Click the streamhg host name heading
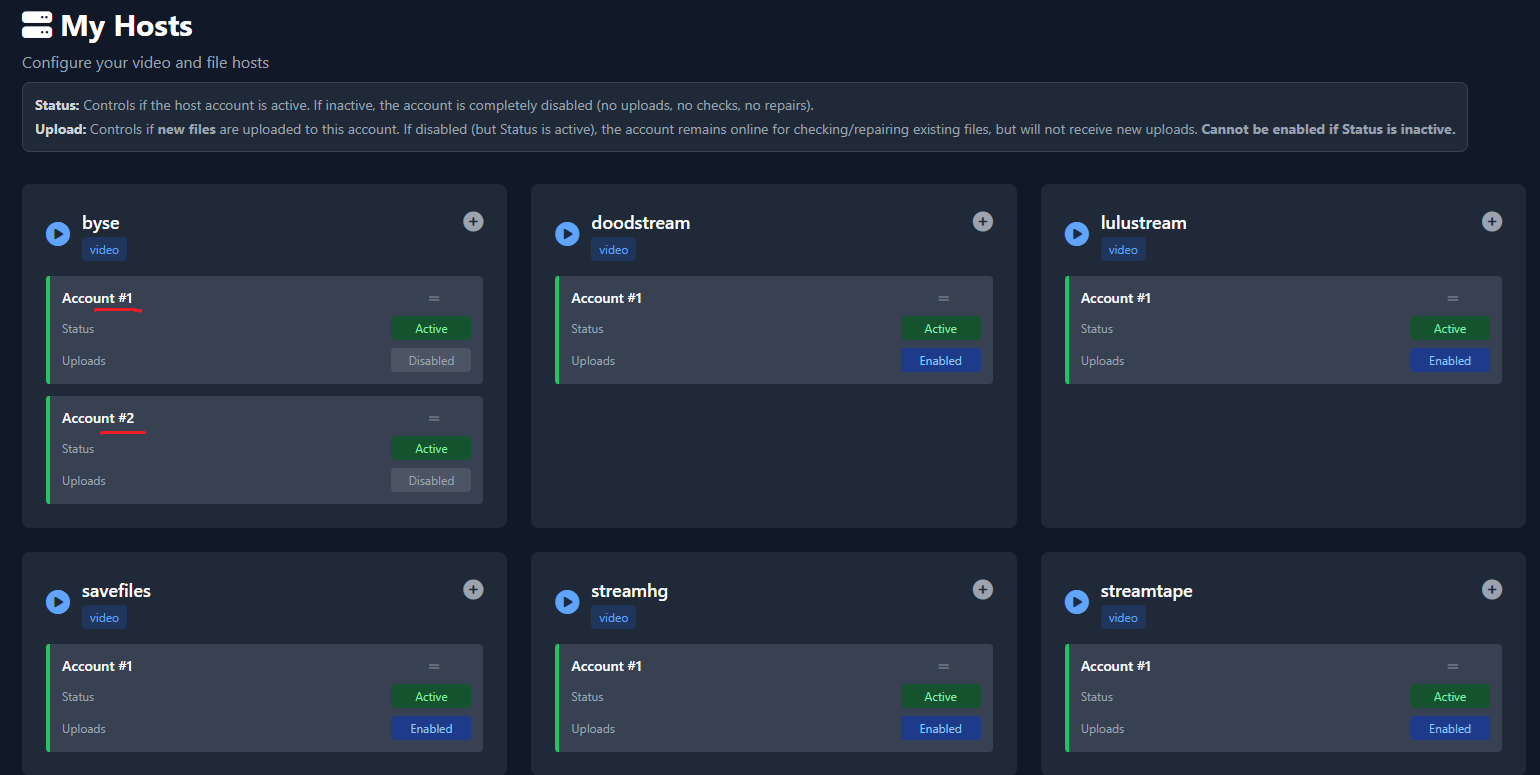 point(629,591)
